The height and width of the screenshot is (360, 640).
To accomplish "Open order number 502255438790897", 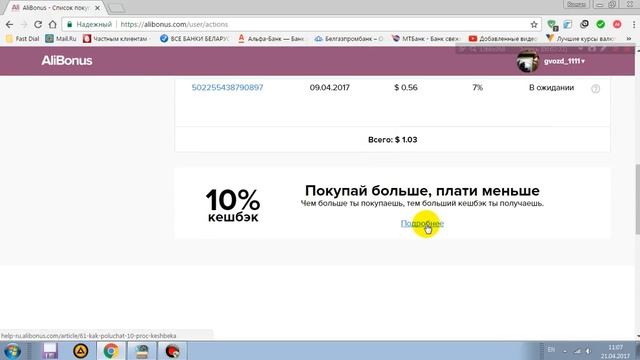I will click(227, 88).
